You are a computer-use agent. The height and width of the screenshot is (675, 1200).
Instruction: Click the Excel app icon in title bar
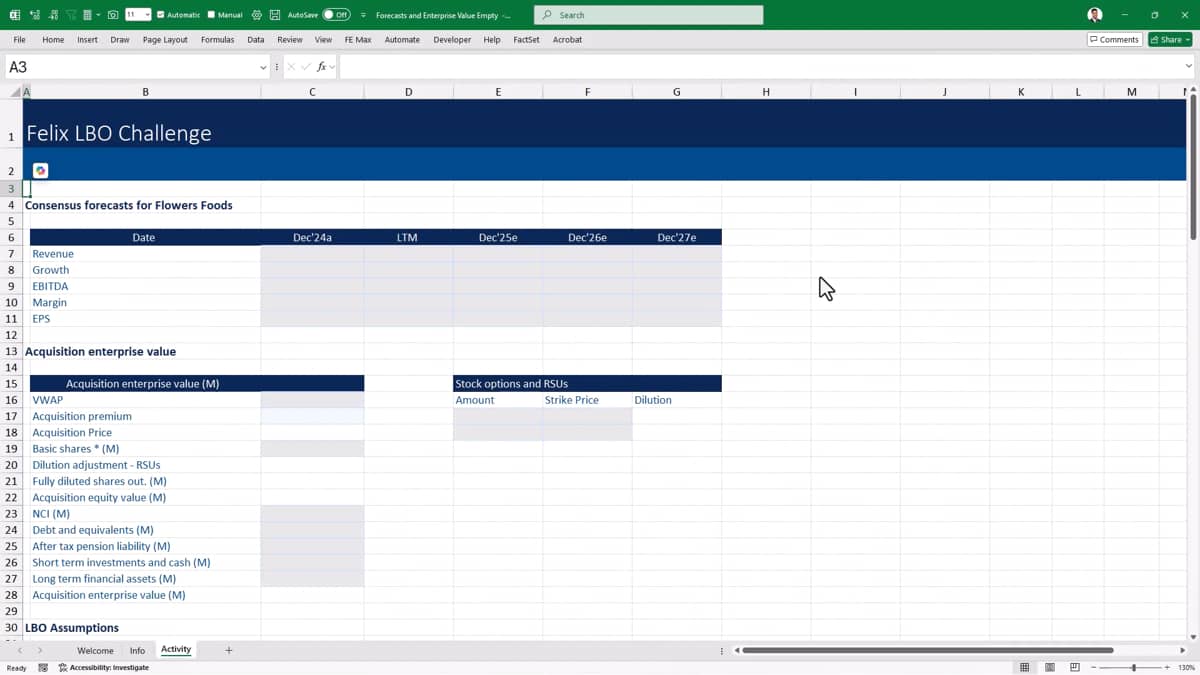[15, 15]
